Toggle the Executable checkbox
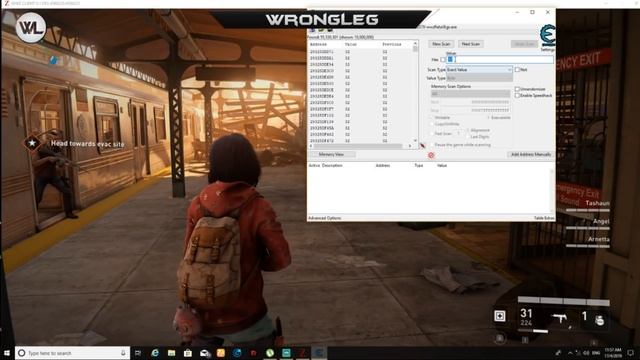 pos(488,118)
